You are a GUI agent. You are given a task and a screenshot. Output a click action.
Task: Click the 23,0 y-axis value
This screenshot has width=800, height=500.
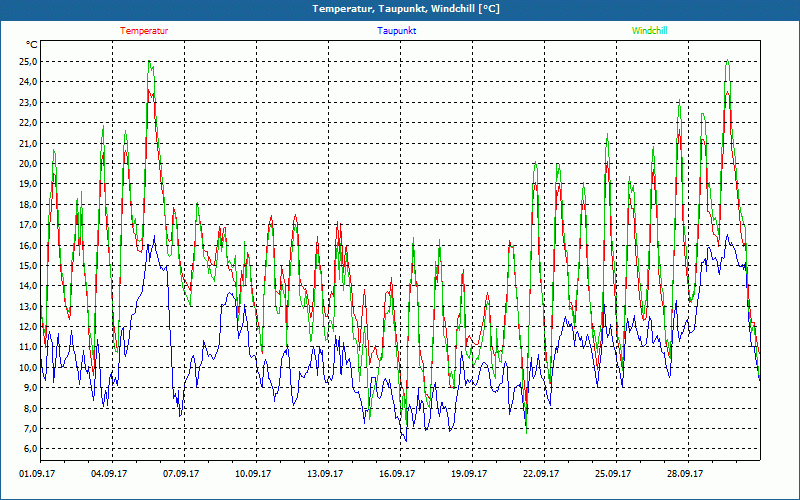pos(29,103)
